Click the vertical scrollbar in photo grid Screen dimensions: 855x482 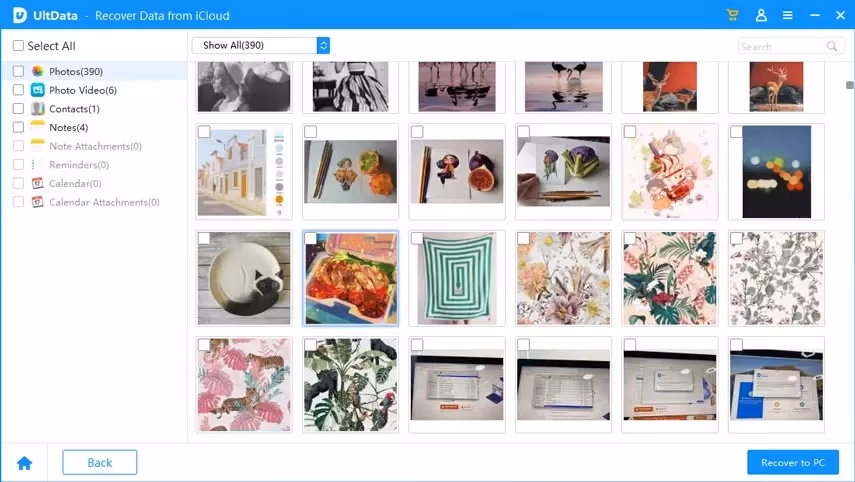pyautogui.click(x=849, y=86)
